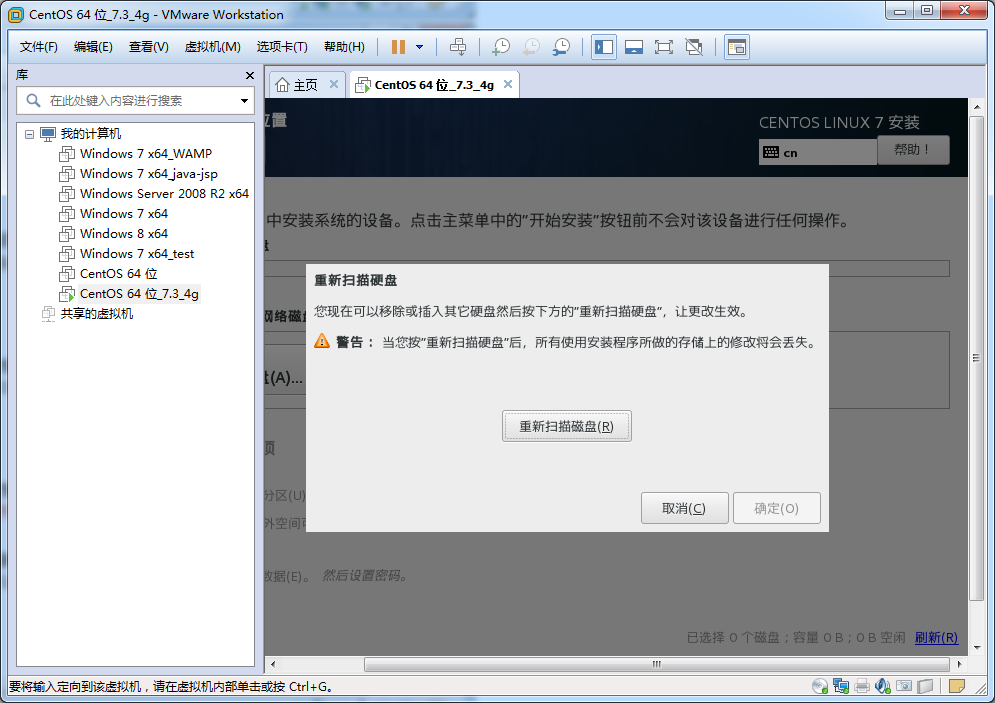The width and height of the screenshot is (995, 703).
Task: Click the CD/DVD device status icon
Action: [x=820, y=686]
